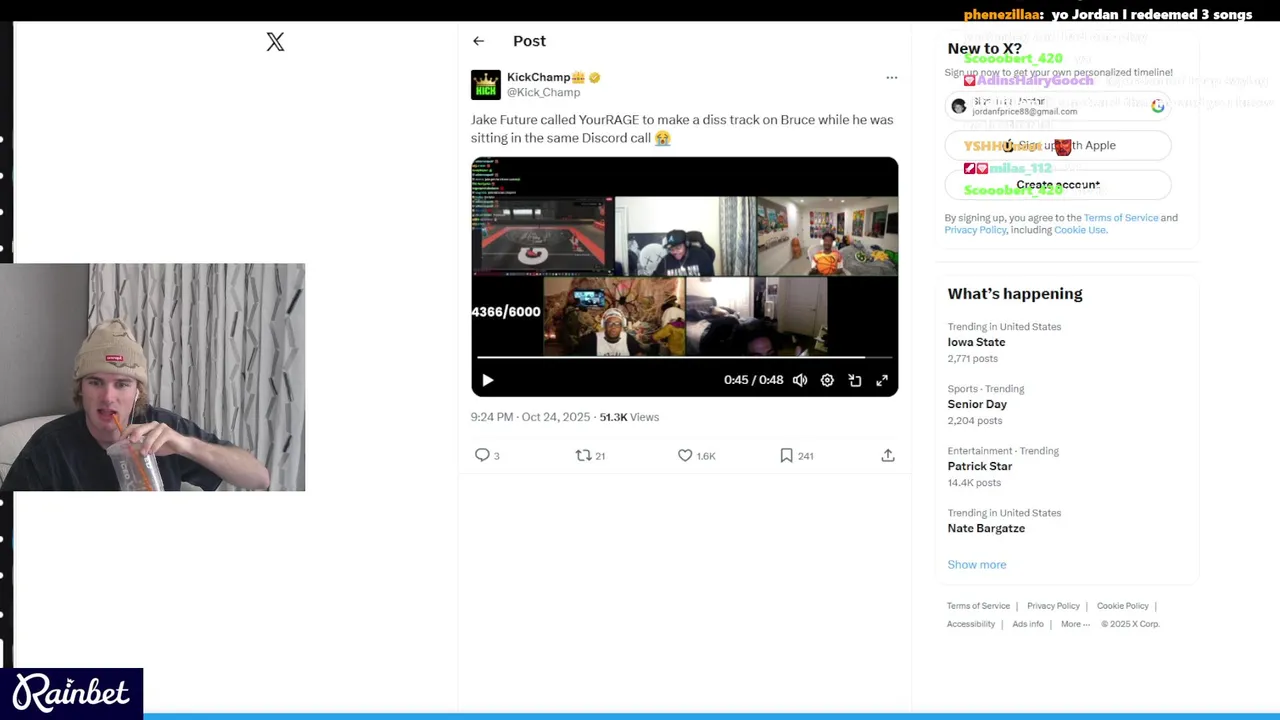The image size is (1280, 720).
Task: Open the Terms of Service link in signup text
Action: [1121, 217]
